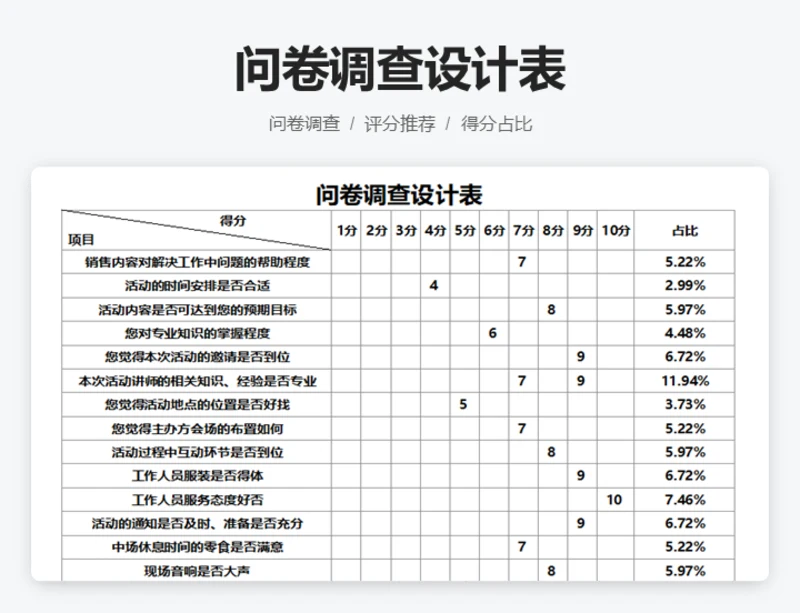Click the subtitle tag 评分推荐
800x613 pixels.
click(x=400, y=124)
